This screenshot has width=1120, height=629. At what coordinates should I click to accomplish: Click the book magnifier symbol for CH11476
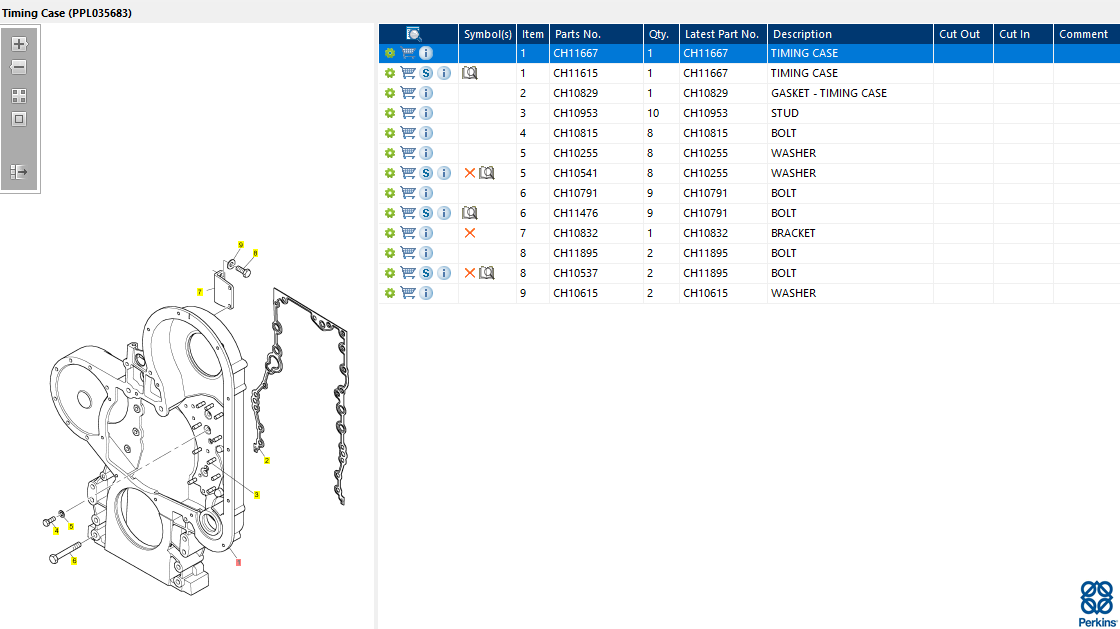click(x=470, y=213)
